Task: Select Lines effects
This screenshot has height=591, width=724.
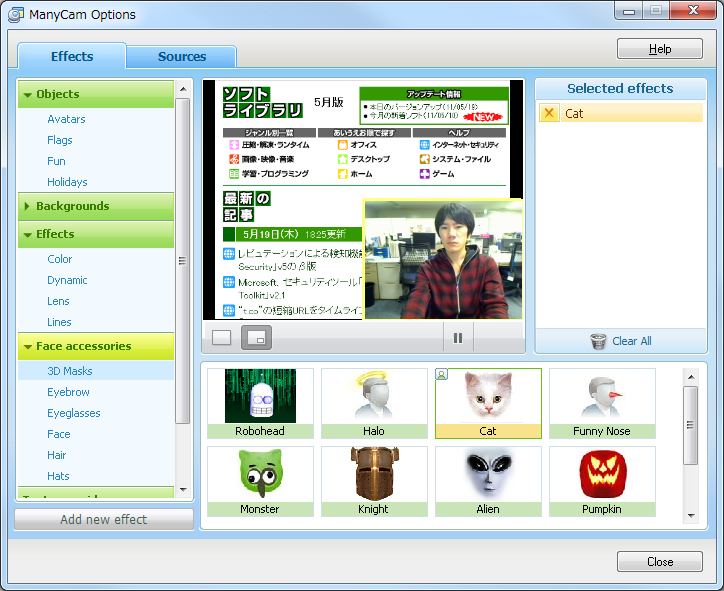Action: [59, 322]
